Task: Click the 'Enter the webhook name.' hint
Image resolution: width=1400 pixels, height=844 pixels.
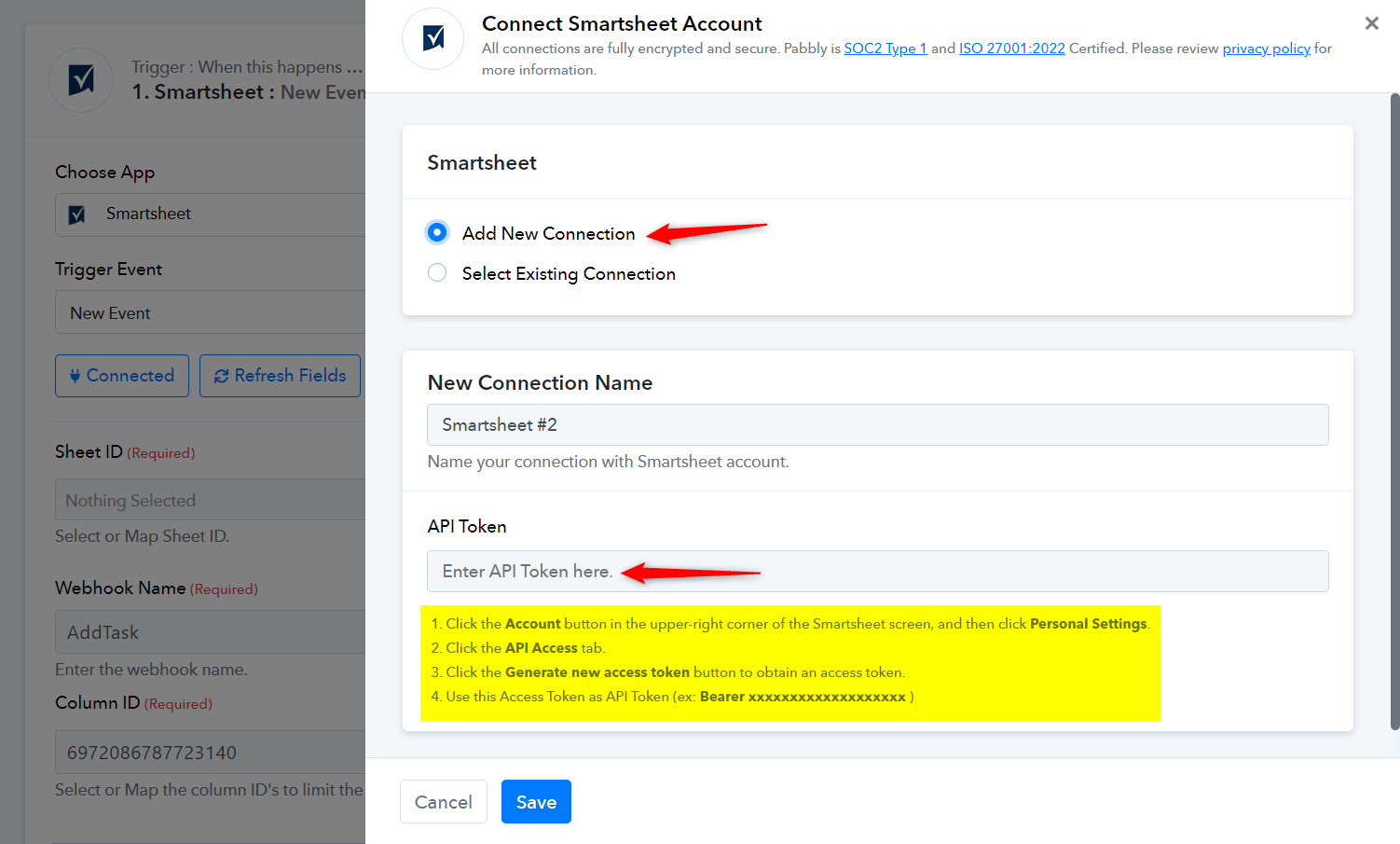Action: click(151, 670)
